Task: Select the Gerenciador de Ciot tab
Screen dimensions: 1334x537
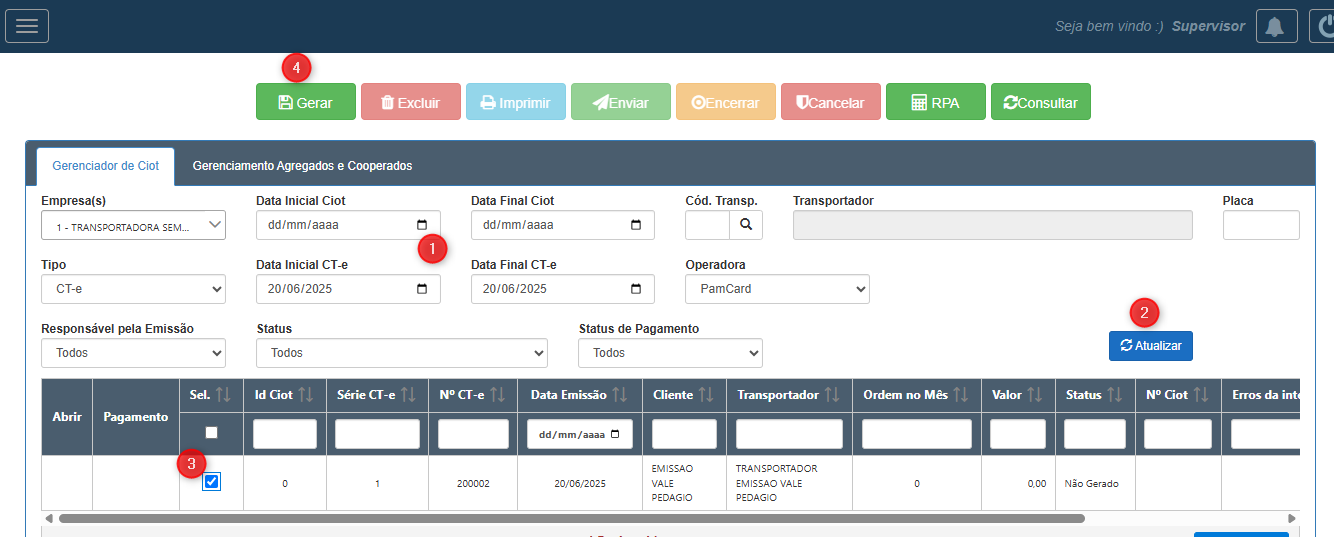Action: 105,166
